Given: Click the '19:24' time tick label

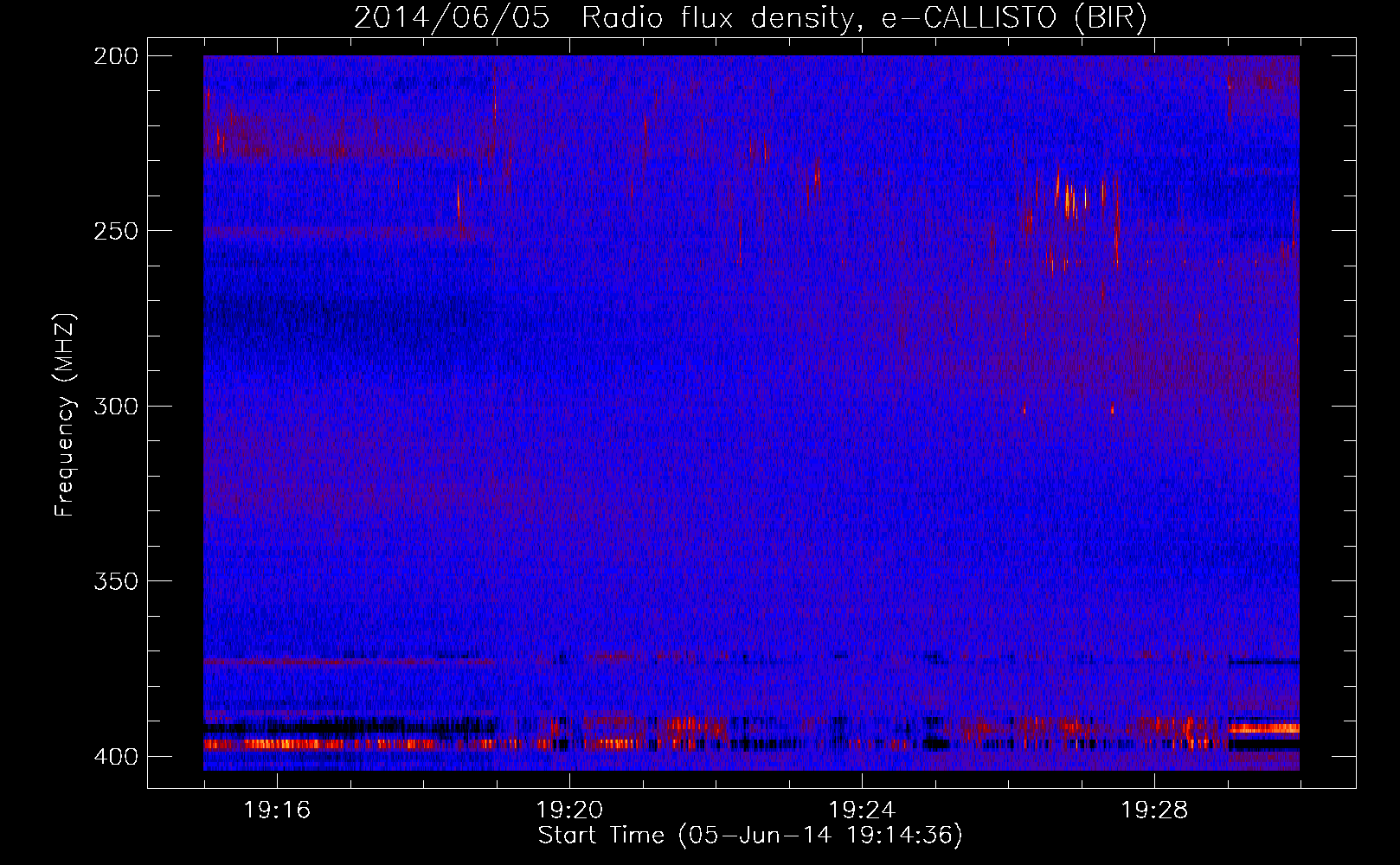Looking at the screenshot, I should point(862,811).
